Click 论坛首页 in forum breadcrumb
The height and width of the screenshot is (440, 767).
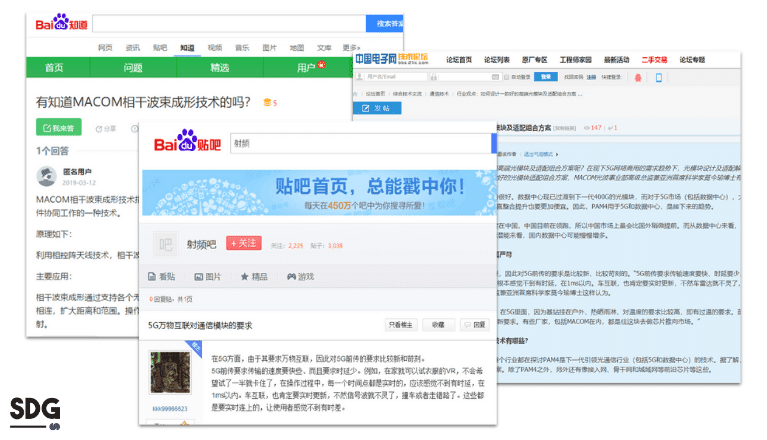pos(375,93)
